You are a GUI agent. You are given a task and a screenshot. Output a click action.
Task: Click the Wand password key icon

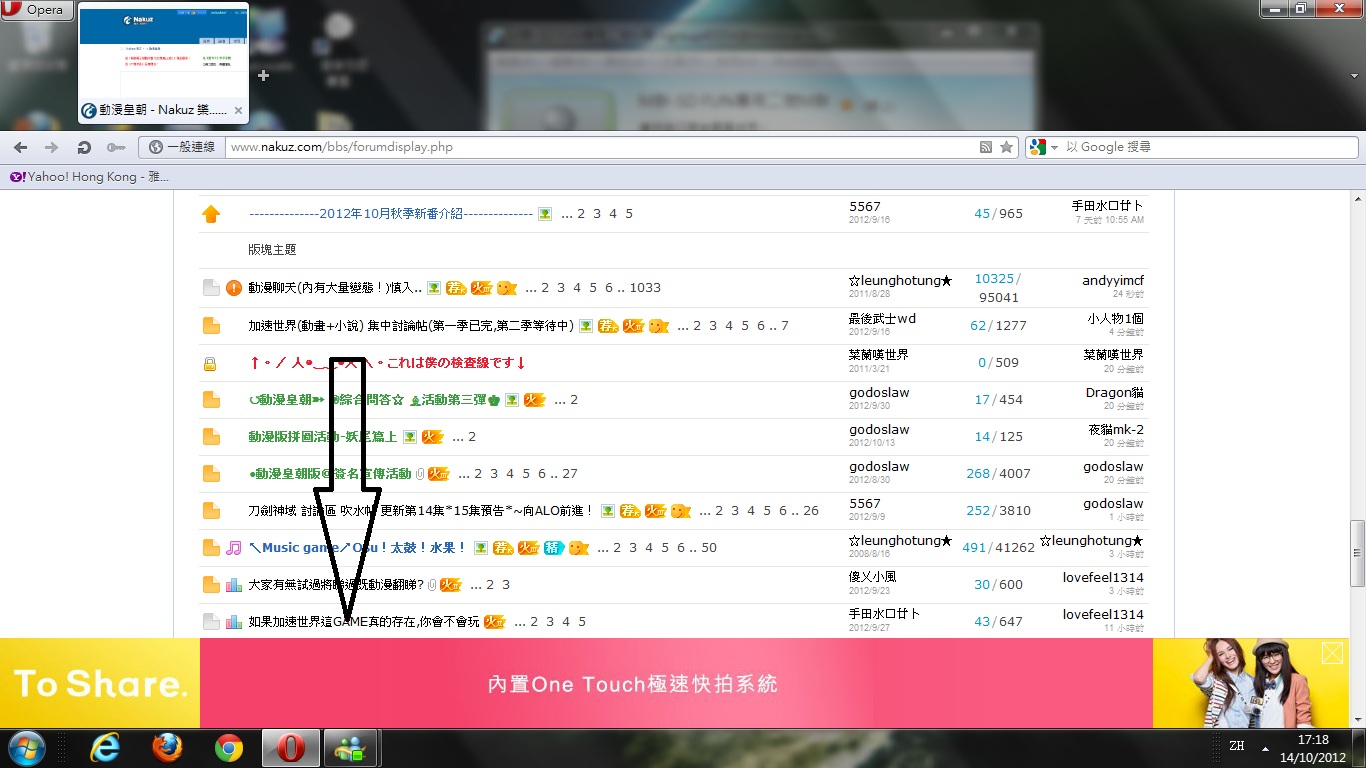coord(116,147)
